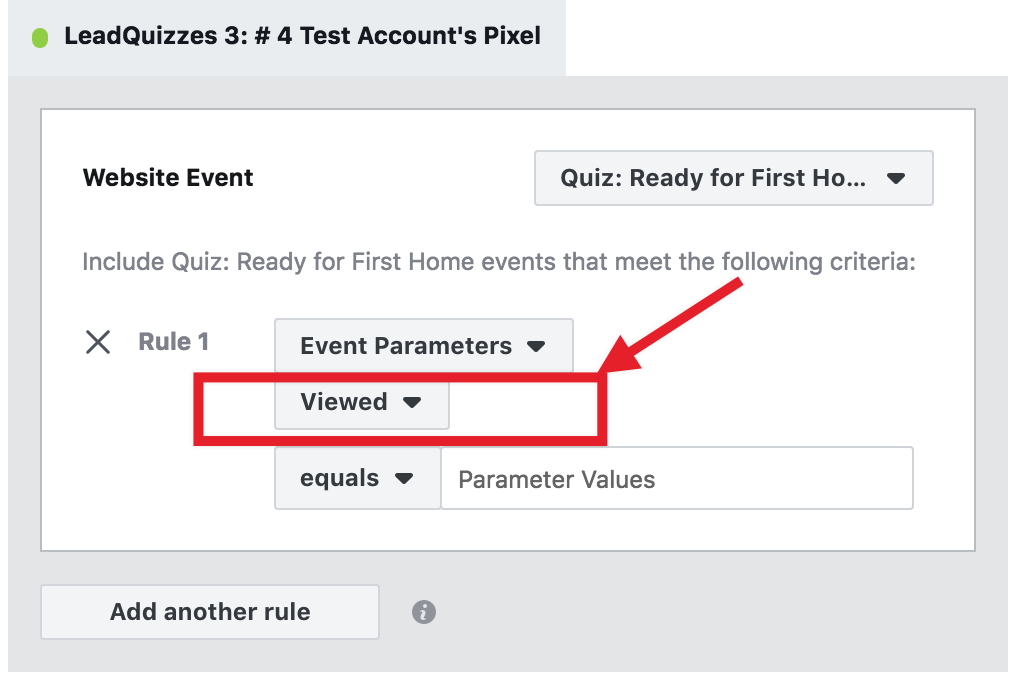Click the caret on the equals dropdown
Viewport: 1028px width, 686px height.
pos(404,479)
